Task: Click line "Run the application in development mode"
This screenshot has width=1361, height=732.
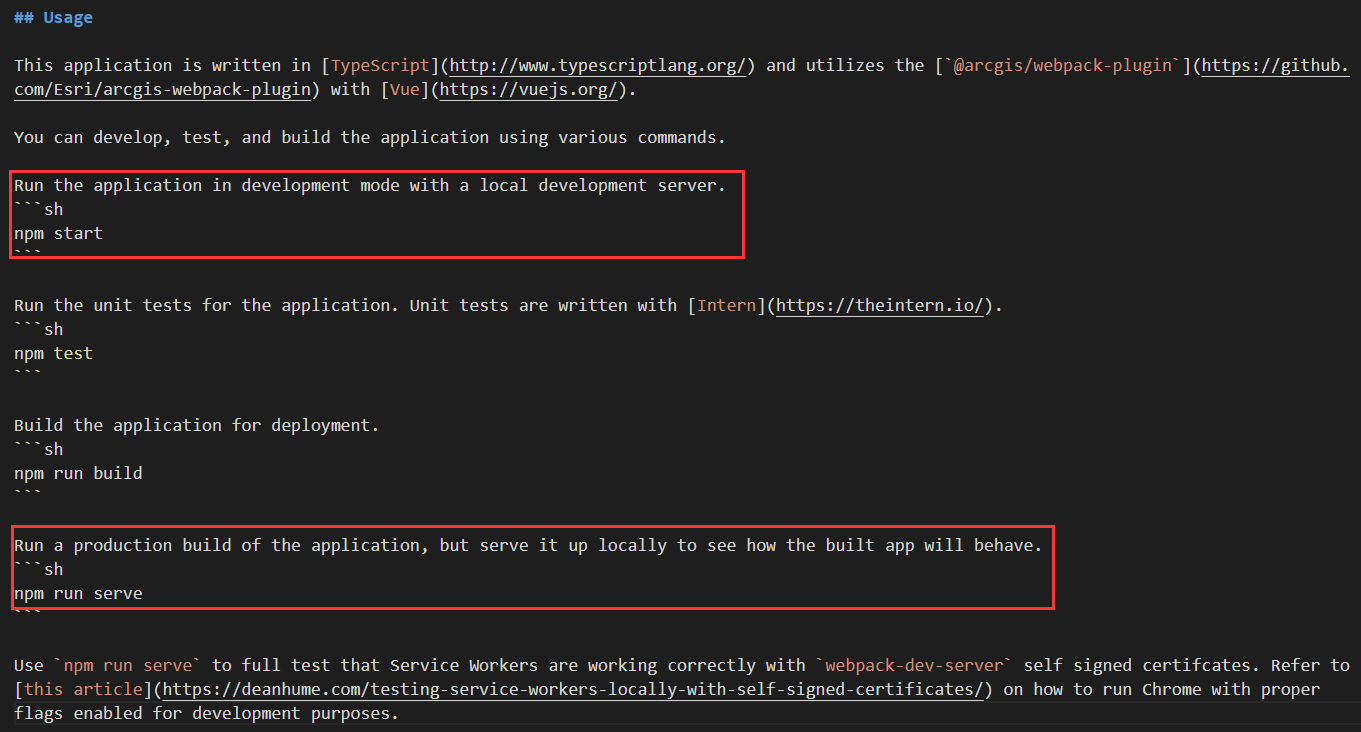Action: tap(370, 185)
